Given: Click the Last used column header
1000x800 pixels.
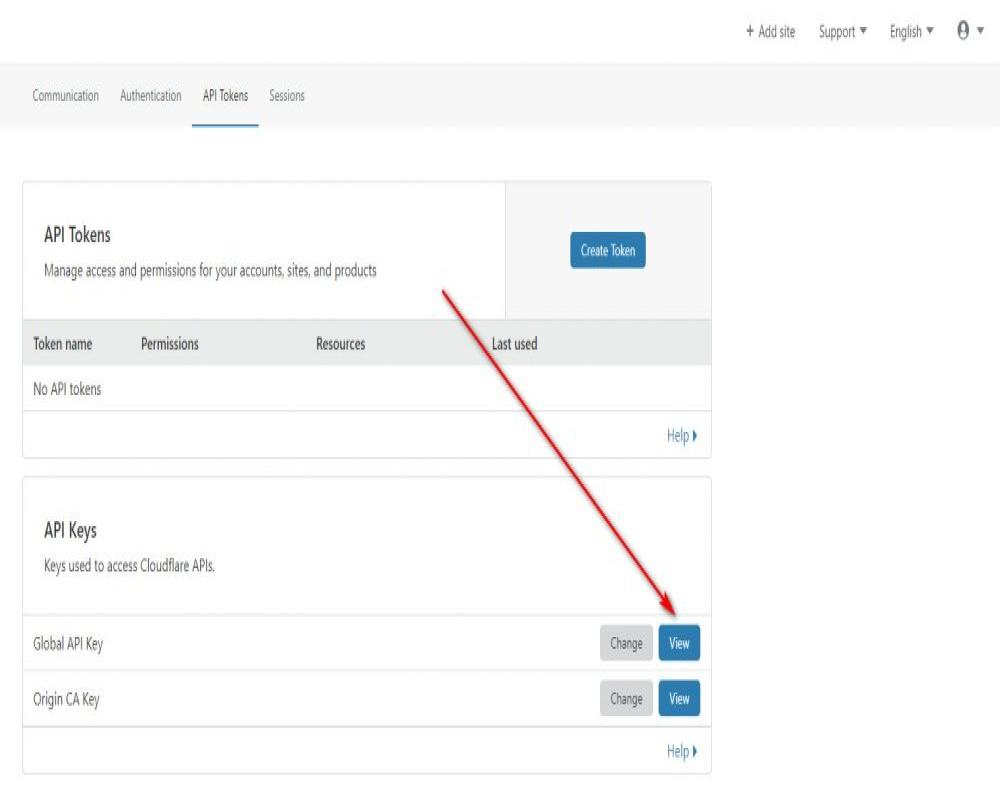Looking at the screenshot, I should coord(514,344).
